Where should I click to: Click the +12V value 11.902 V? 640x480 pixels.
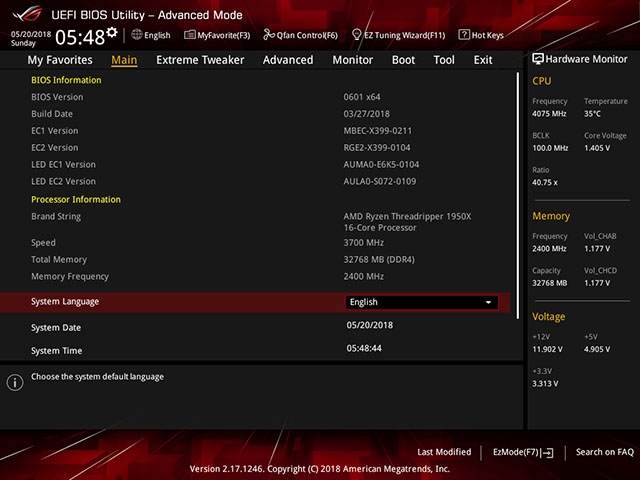click(547, 349)
